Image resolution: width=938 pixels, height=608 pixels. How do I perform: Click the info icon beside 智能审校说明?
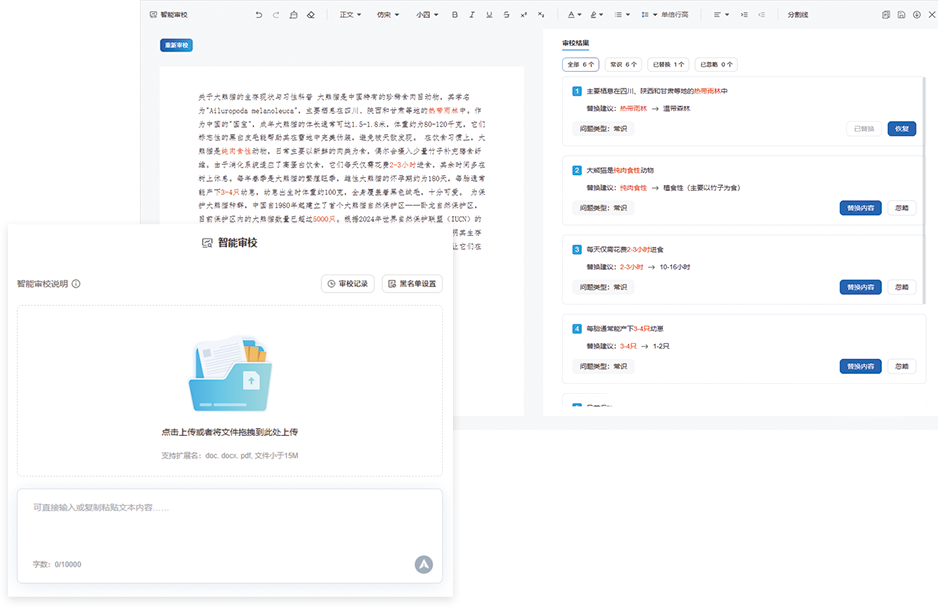(76, 284)
